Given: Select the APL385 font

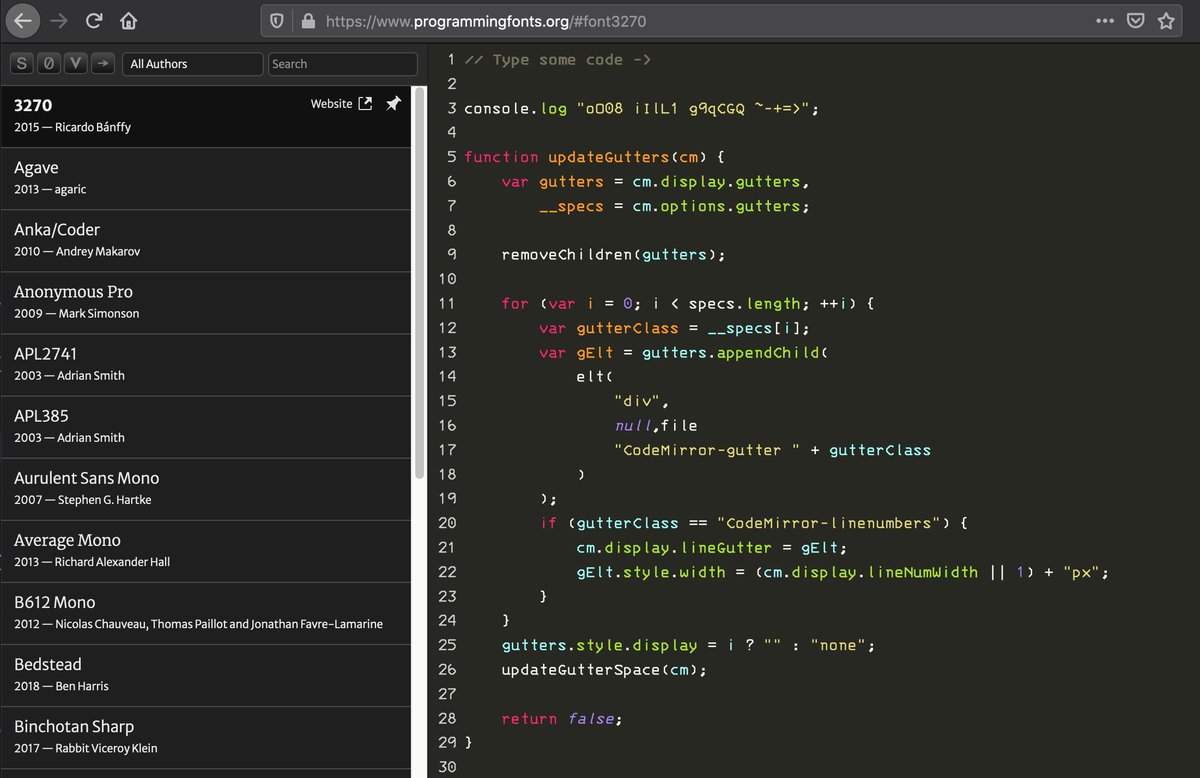Looking at the screenshot, I should tap(206, 426).
